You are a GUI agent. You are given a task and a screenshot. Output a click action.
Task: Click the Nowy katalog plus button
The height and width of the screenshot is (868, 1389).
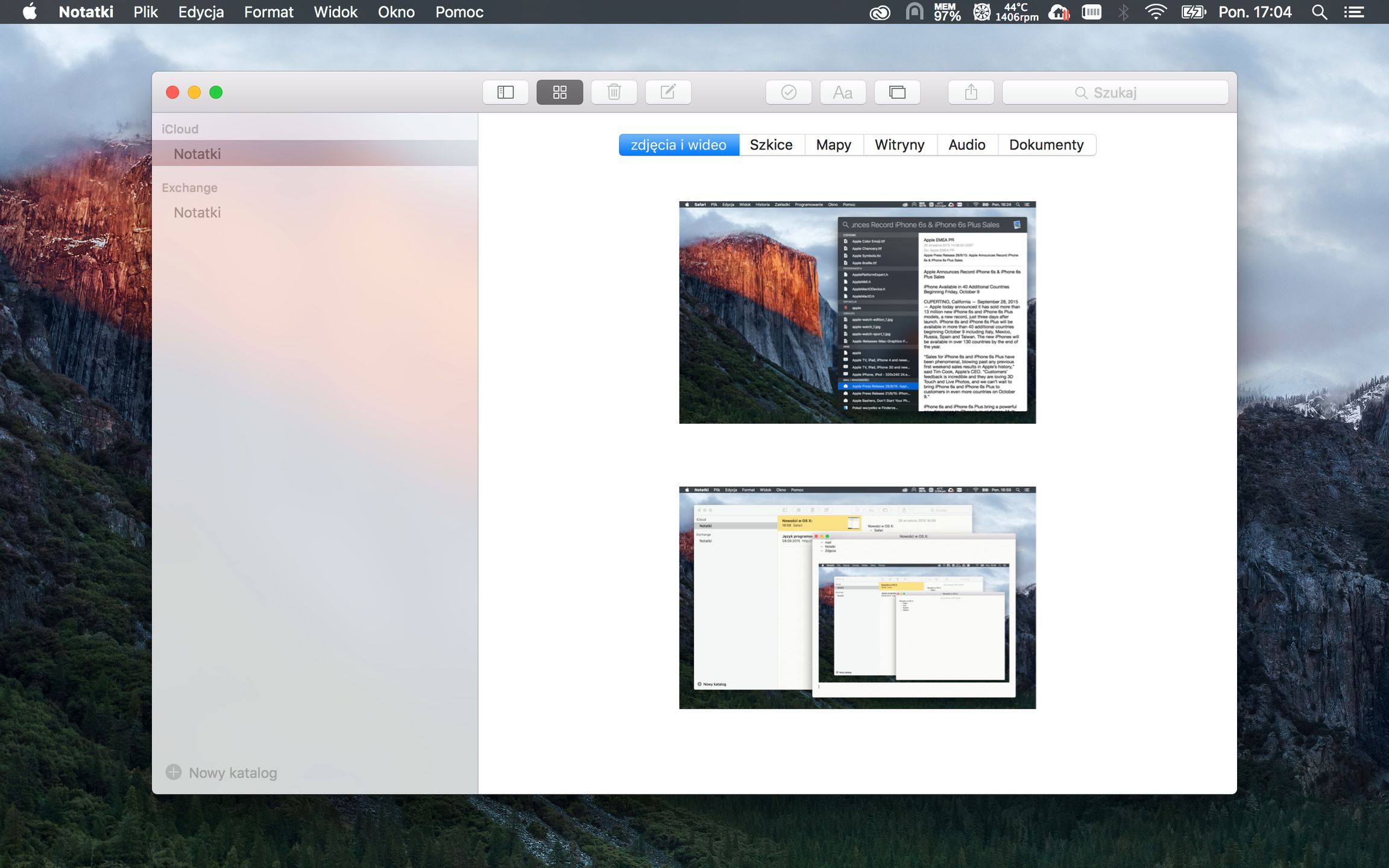pos(174,772)
